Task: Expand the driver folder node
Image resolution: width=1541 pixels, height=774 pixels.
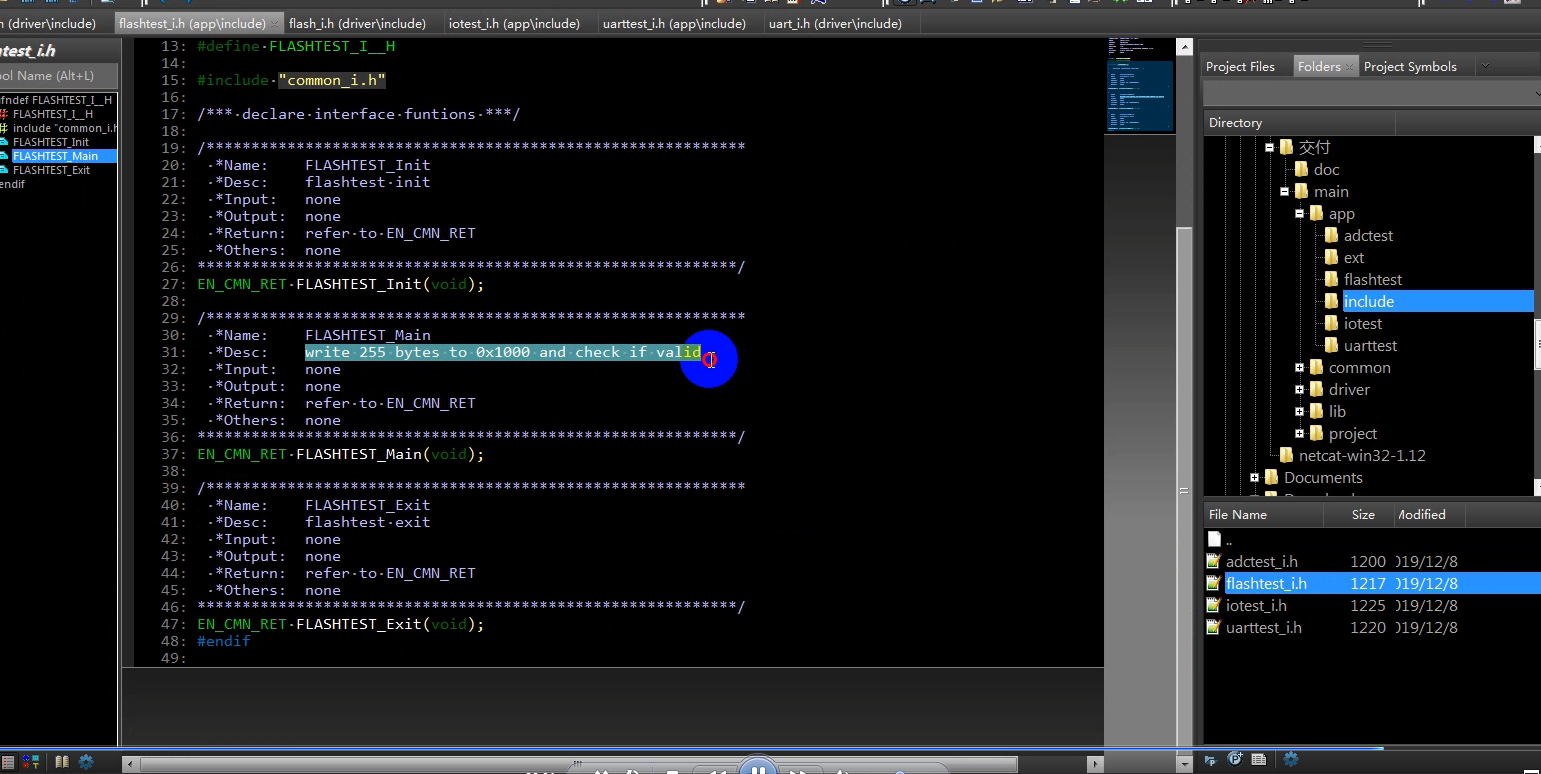Action: coord(1300,389)
